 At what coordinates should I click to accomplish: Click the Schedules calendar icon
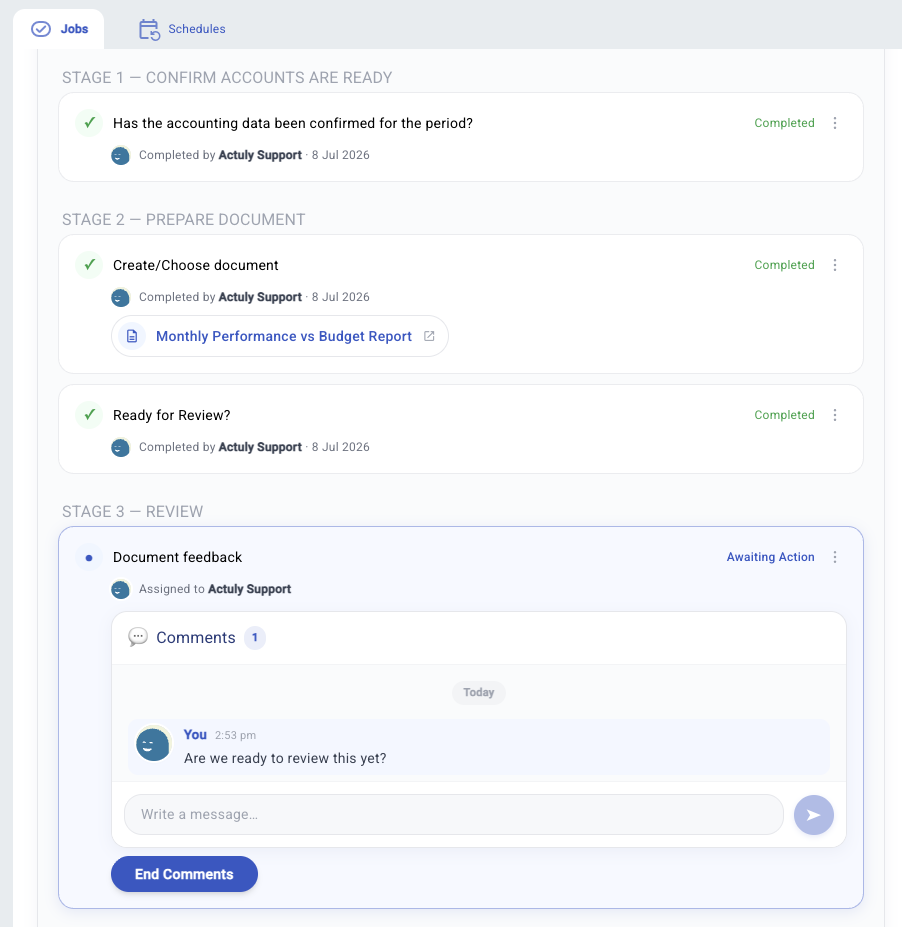click(149, 30)
